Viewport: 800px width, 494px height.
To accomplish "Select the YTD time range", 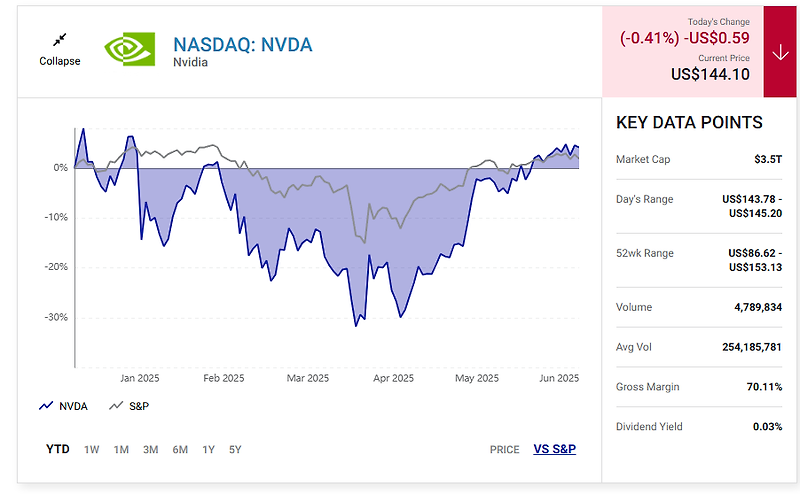I will pos(58,449).
